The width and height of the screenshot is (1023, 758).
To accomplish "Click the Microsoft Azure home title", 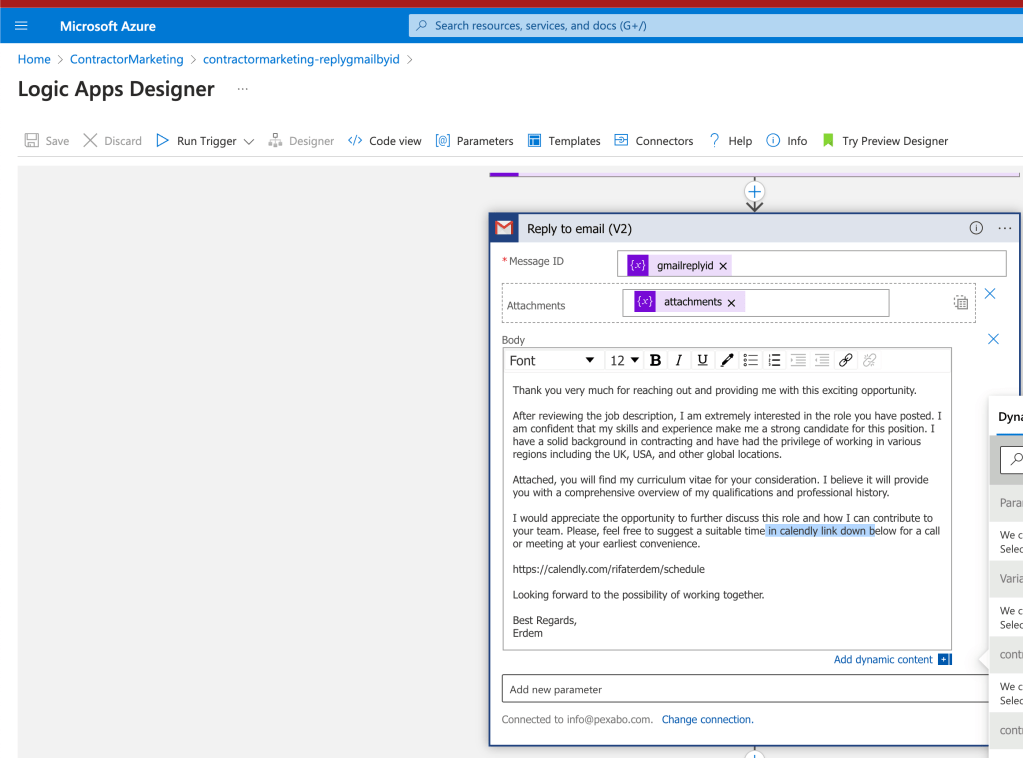I will [x=108, y=26].
